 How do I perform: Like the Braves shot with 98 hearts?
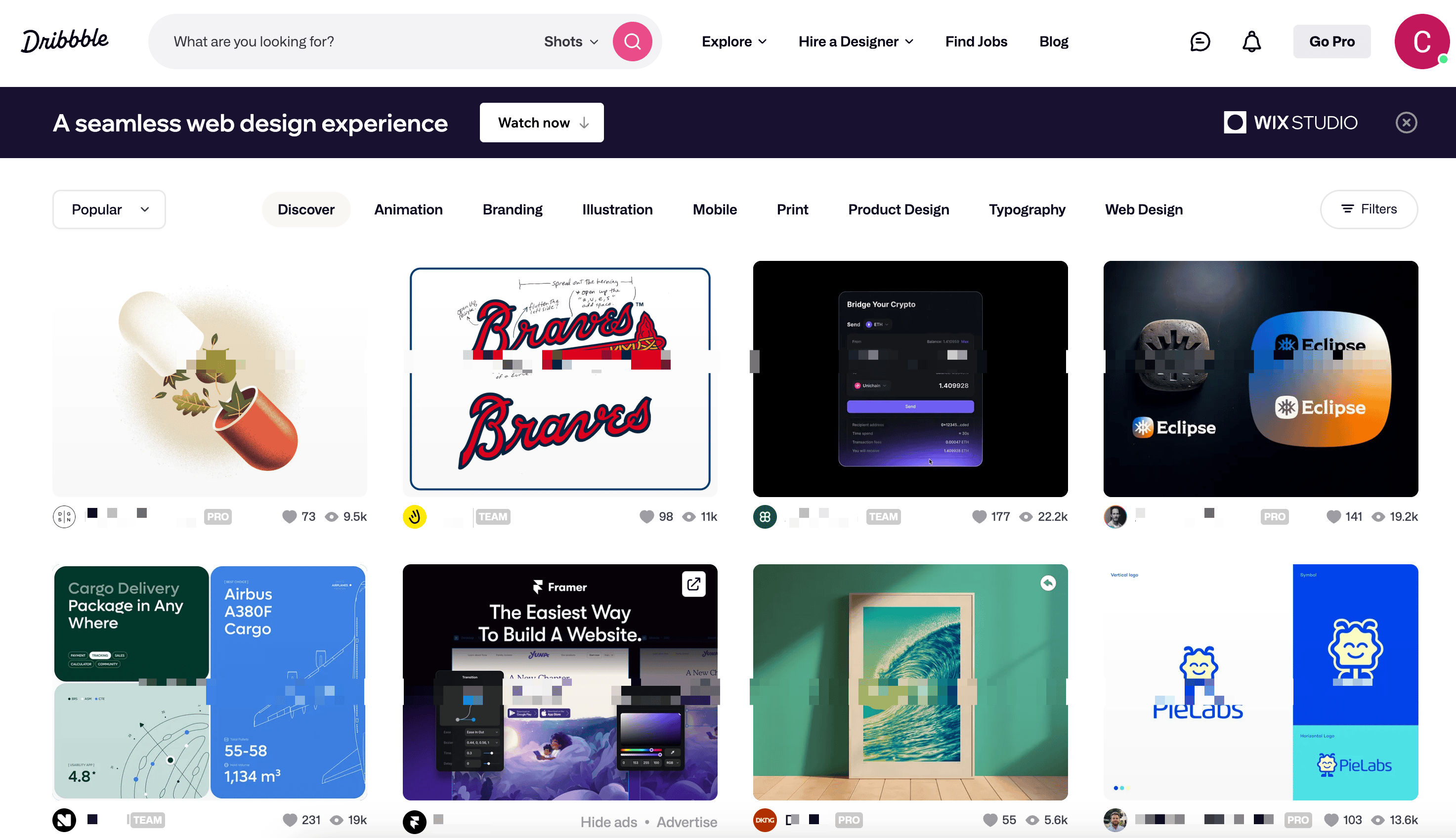pyautogui.click(x=646, y=516)
